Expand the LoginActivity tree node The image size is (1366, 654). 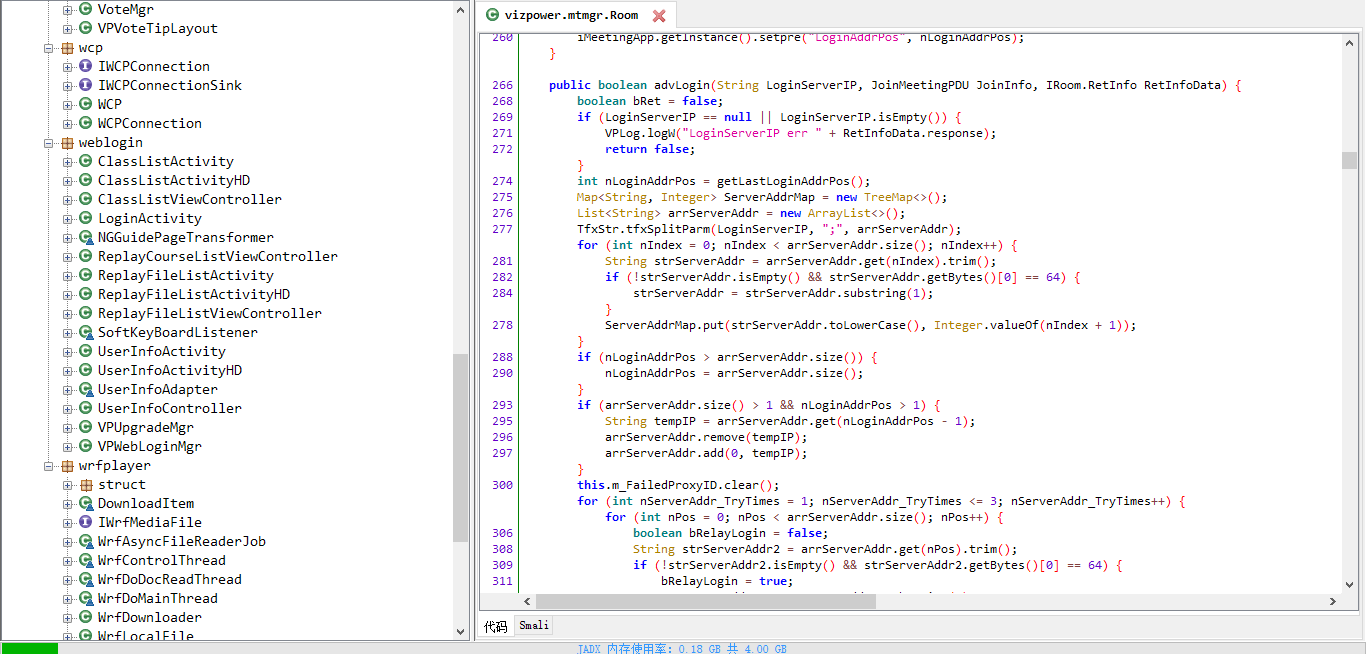[68, 218]
